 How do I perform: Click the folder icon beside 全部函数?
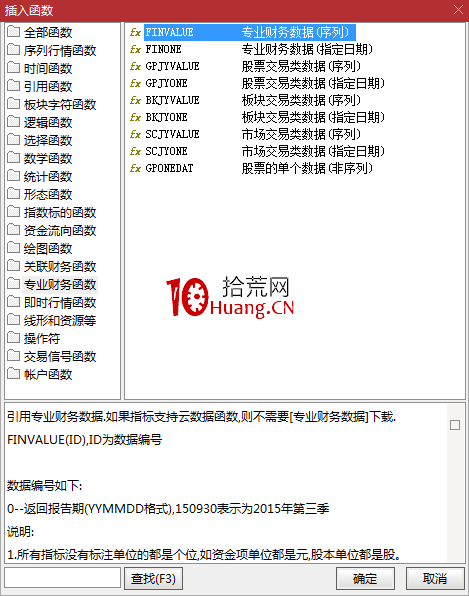coord(14,31)
